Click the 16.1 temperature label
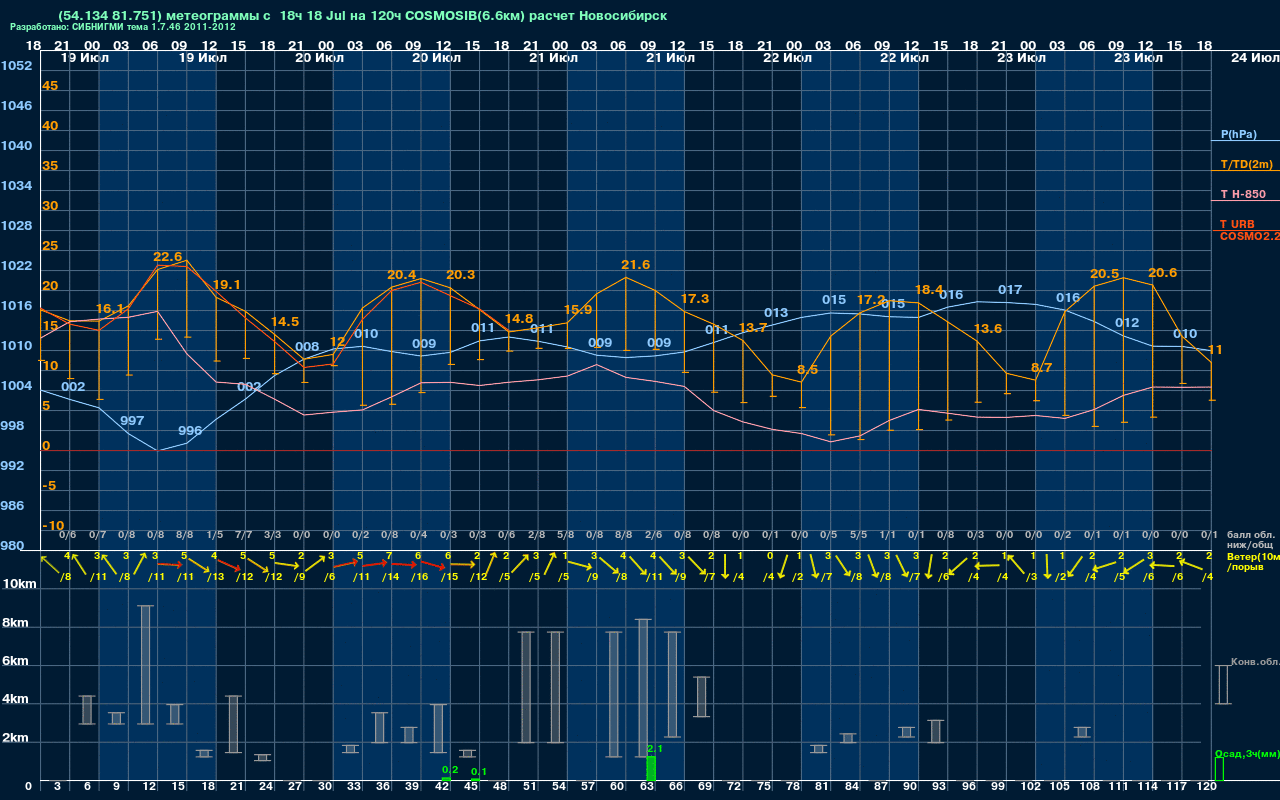 click(110, 309)
